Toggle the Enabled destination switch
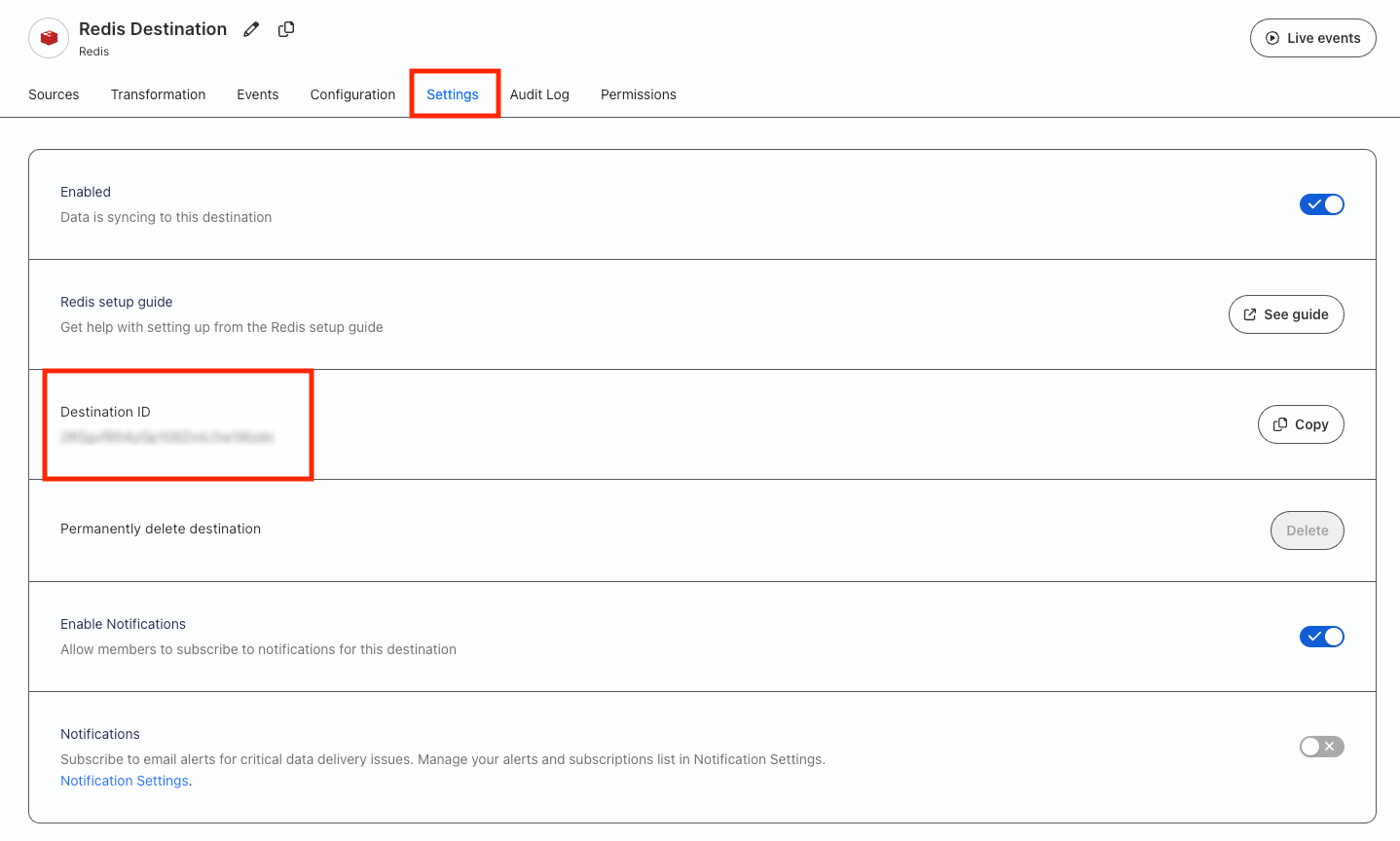1400x841 pixels. pyautogui.click(x=1321, y=204)
